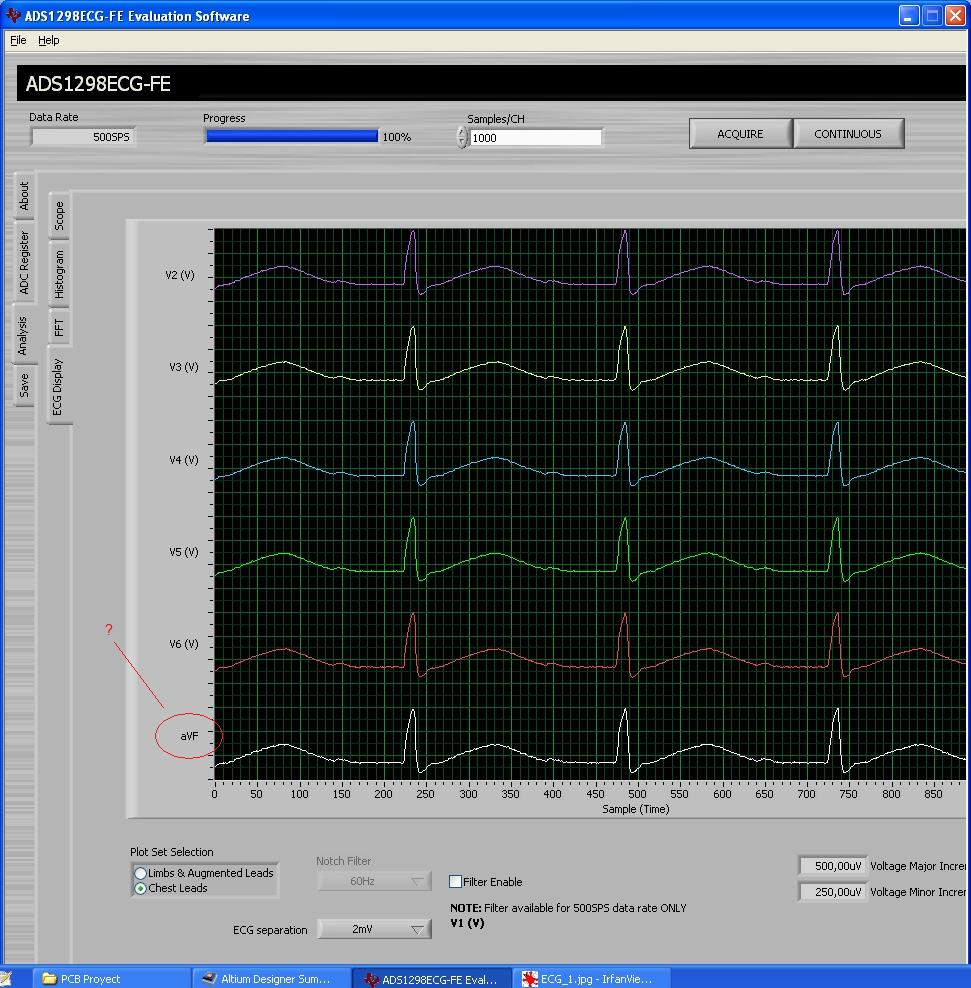971x988 pixels.
Task: Switch to the Save tab
Action: point(24,385)
